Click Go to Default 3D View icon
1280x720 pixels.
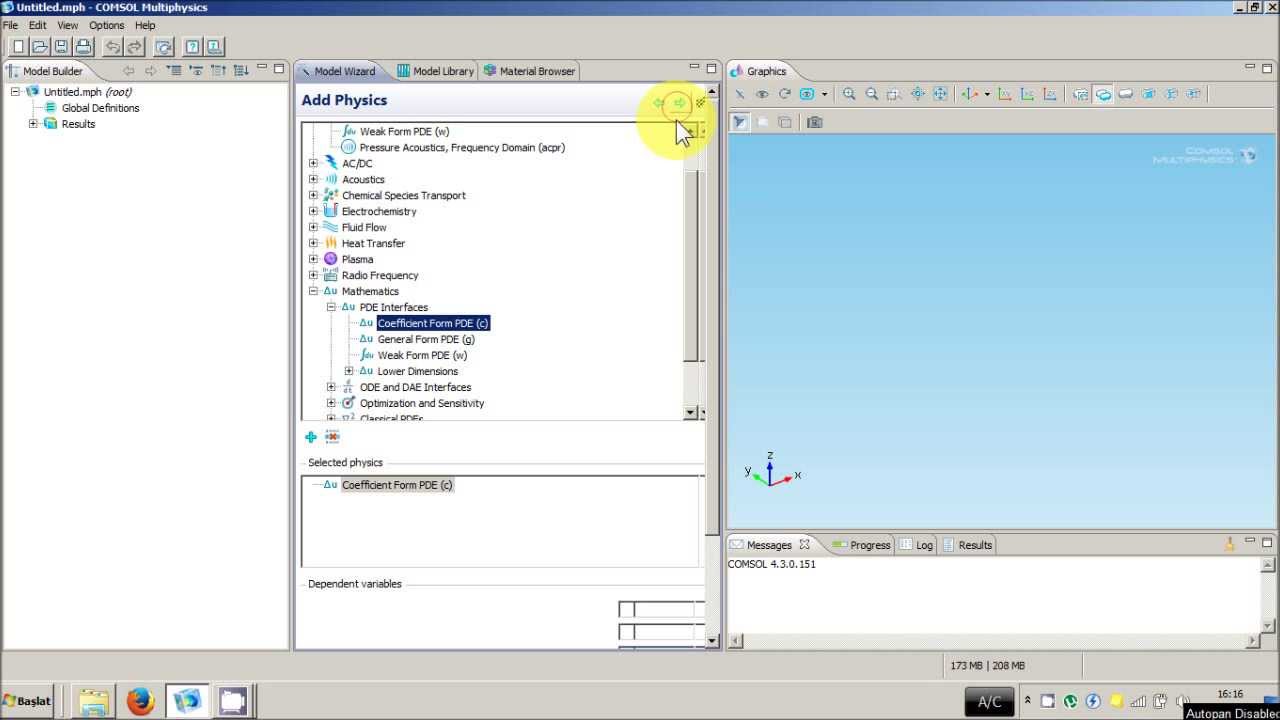tap(969, 94)
